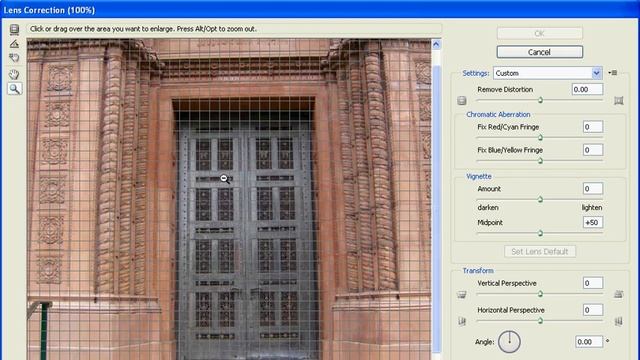Click the 'Midpoint' label
Screen dimensions: 640x360
[490, 222]
